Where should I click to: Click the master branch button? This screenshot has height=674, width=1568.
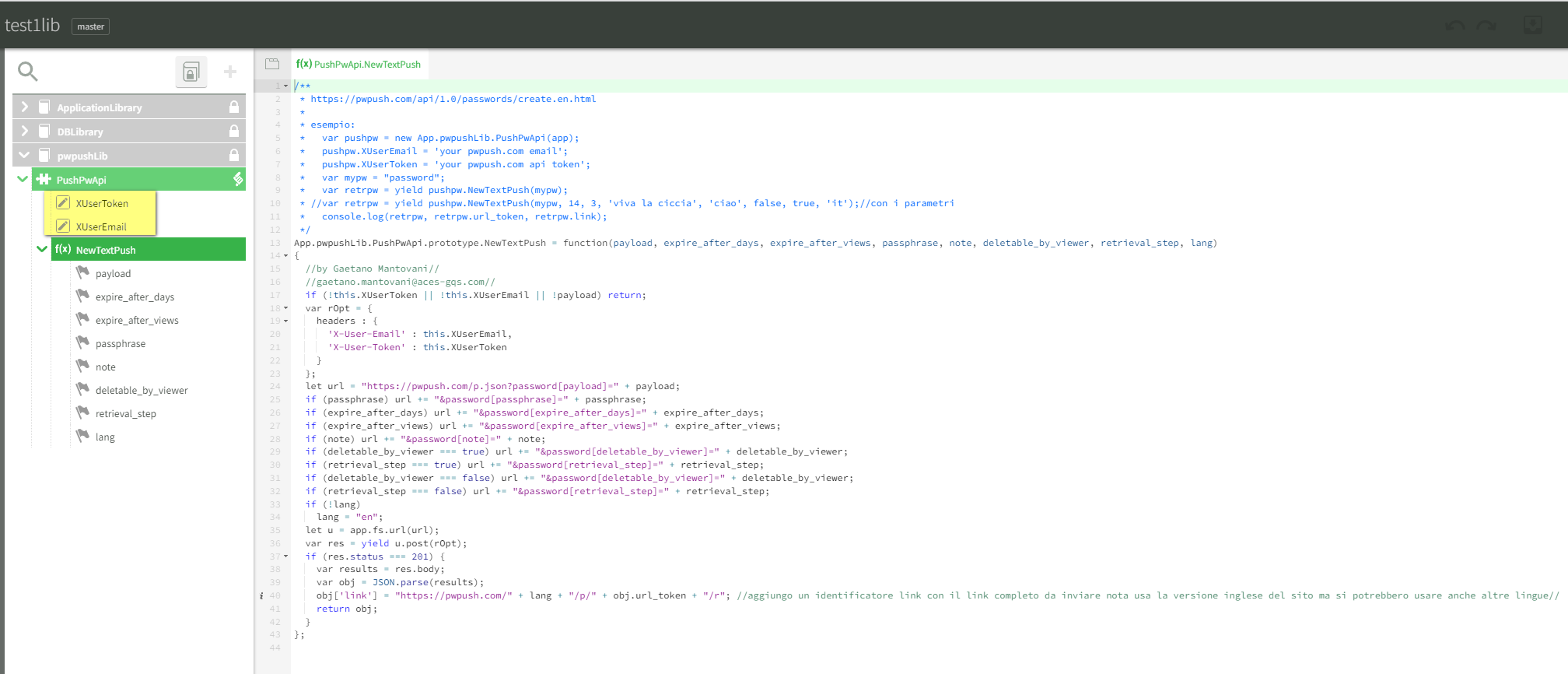pyautogui.click(x=90, y=26)
